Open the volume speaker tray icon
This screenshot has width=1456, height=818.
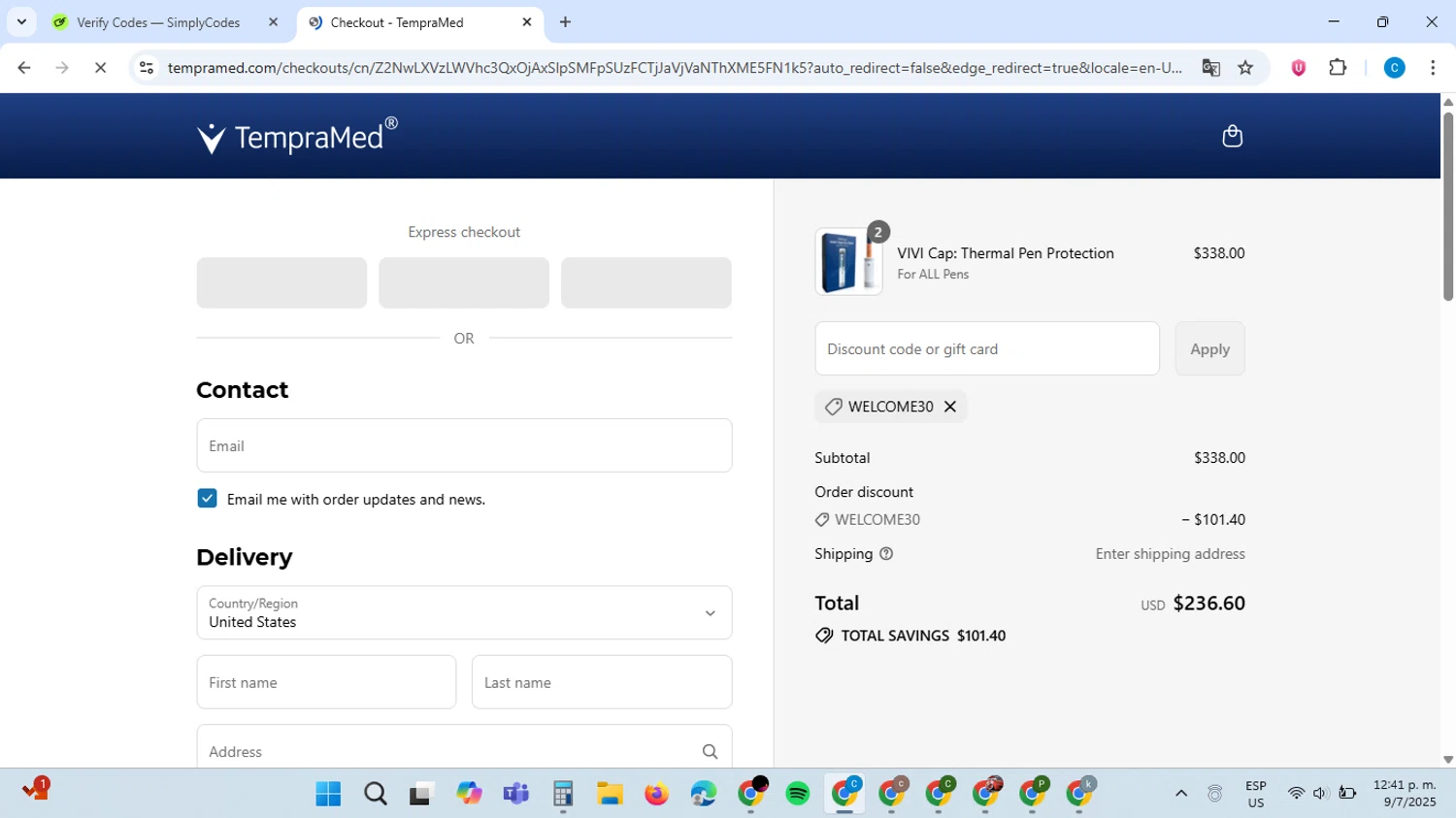click(1320, 794)
